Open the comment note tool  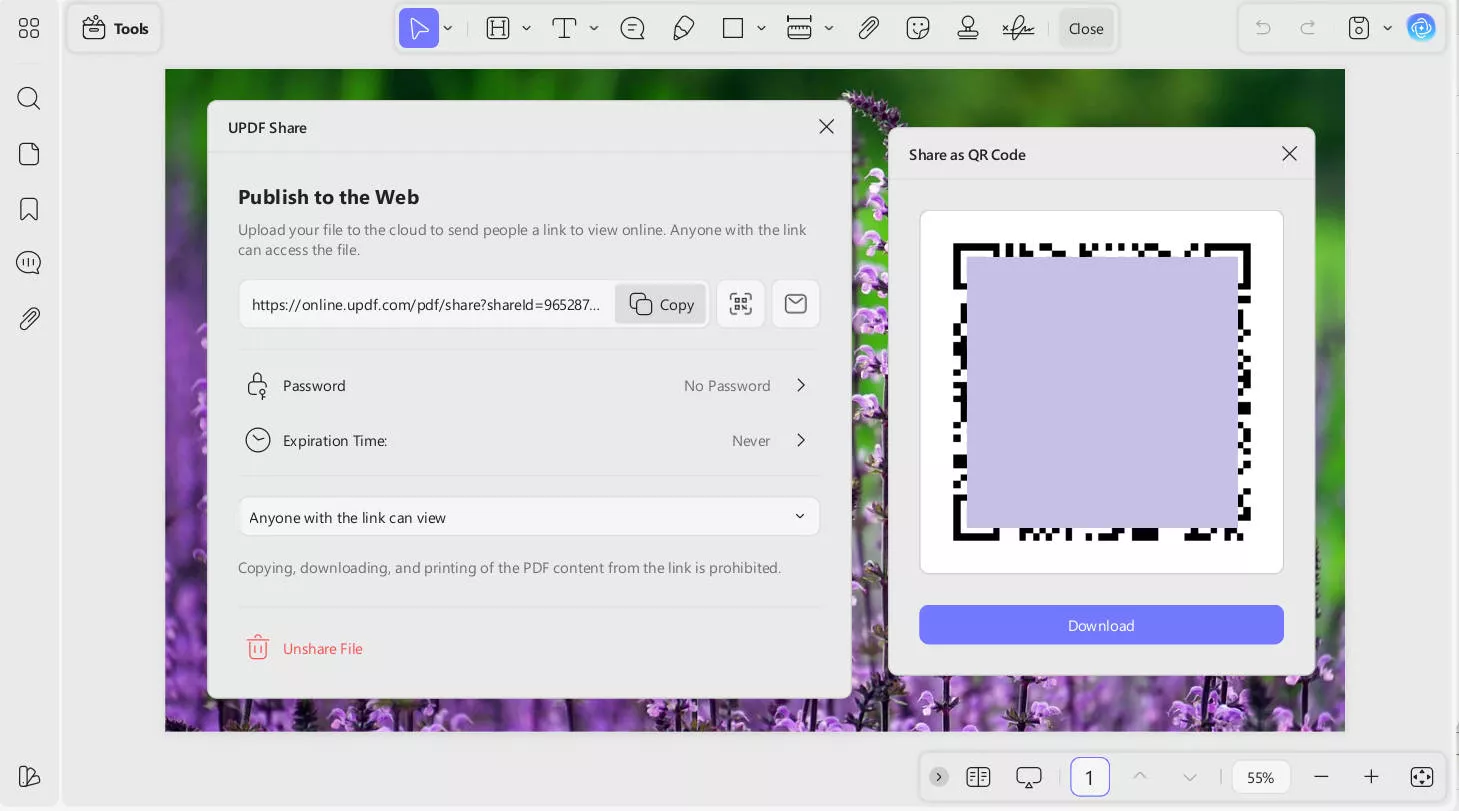[632, 28]
